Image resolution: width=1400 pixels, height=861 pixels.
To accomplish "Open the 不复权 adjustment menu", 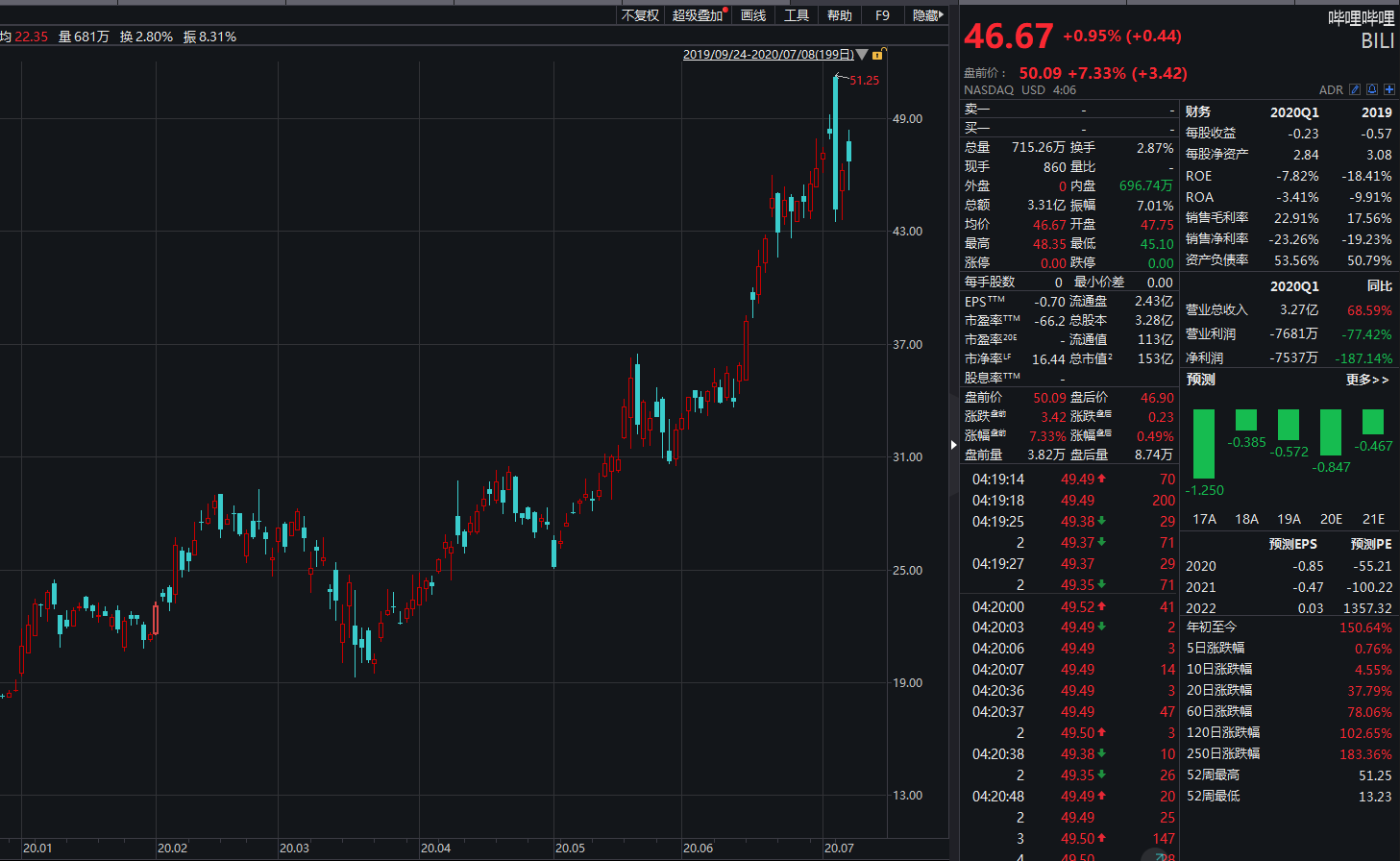I will click(x=640, y=15).
